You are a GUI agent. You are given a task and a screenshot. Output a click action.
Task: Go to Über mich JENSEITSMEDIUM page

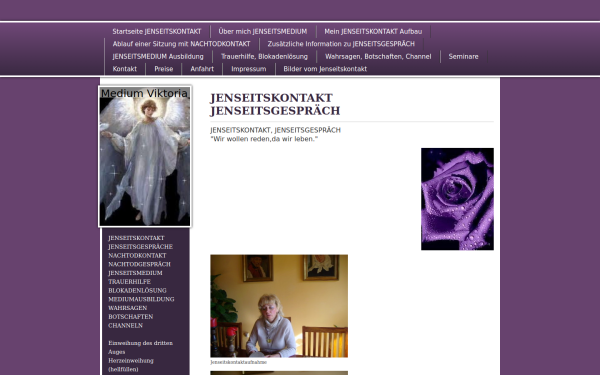coord(263,31)
